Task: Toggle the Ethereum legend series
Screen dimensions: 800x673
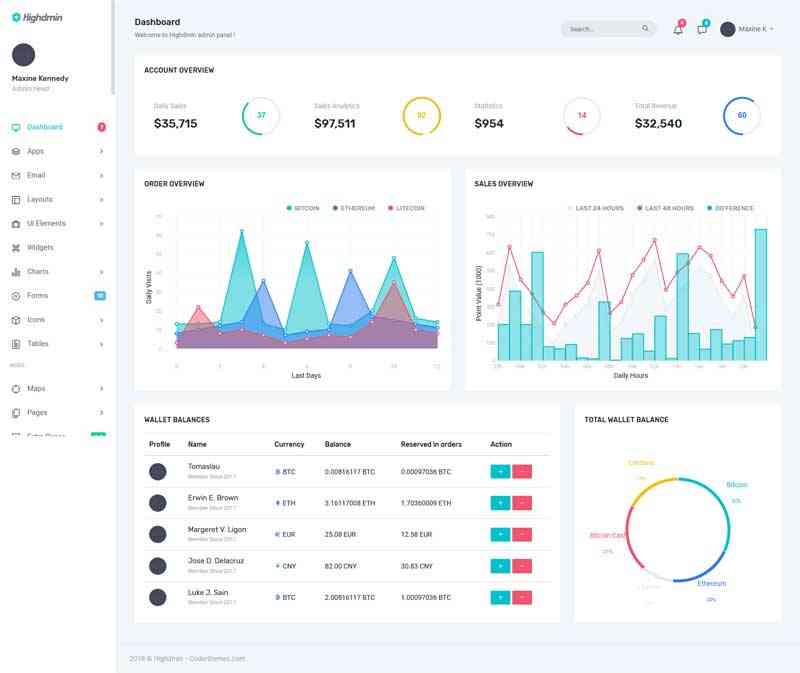Action: tap(353, 208)
